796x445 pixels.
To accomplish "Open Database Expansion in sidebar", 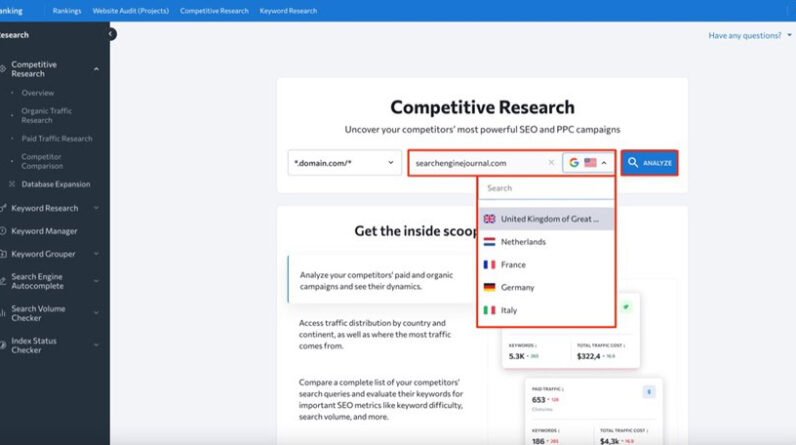I will tap(56, 184).
